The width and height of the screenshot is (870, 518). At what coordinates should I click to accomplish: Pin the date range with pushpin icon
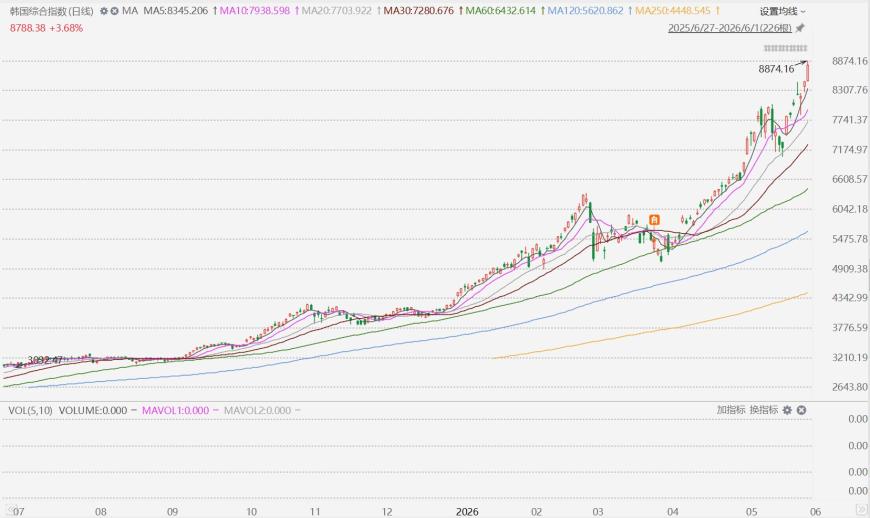[800, 28]
